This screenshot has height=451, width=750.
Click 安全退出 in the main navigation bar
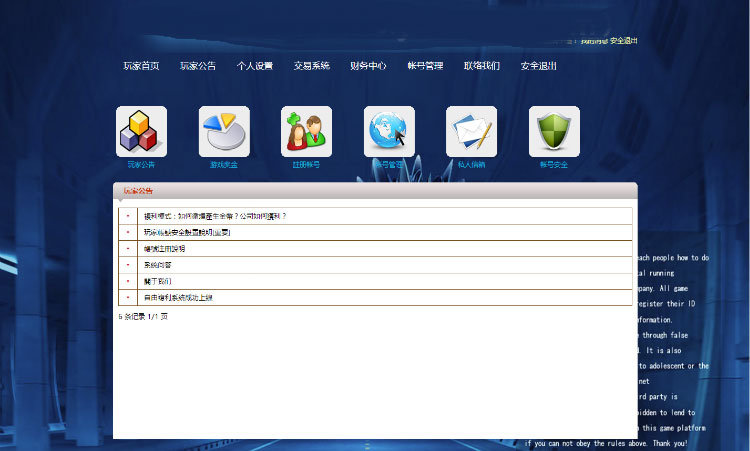click(539, 66)
